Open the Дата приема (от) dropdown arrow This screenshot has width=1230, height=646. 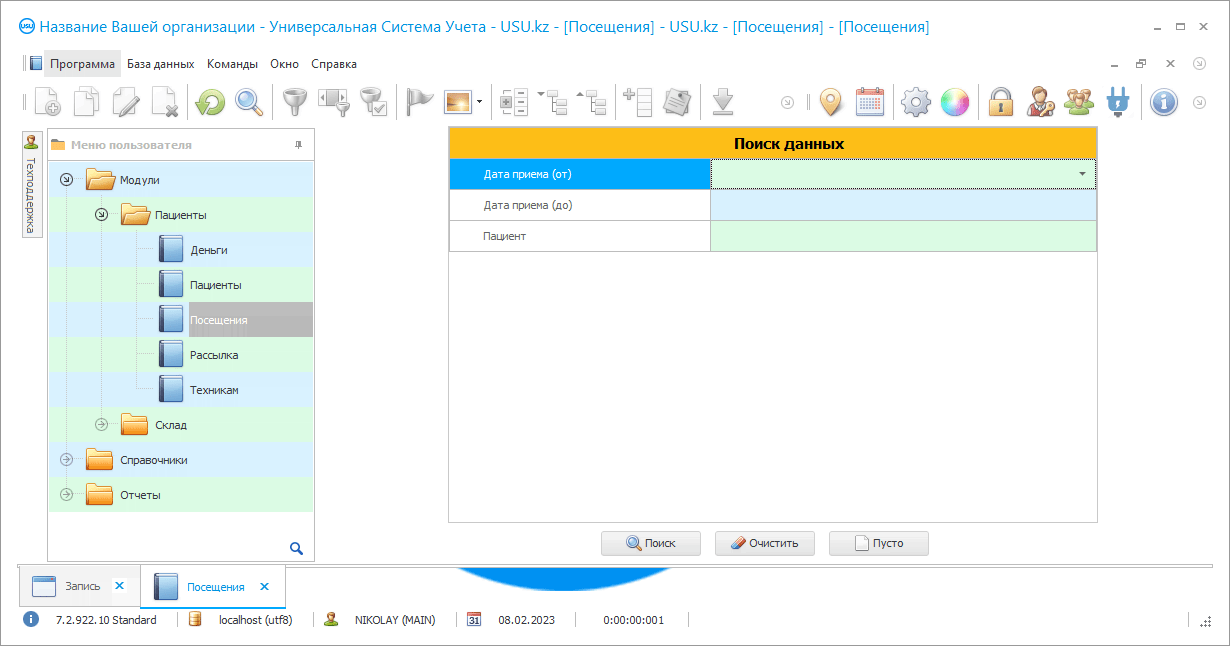pyautogui.click(x=1082, y=174)
